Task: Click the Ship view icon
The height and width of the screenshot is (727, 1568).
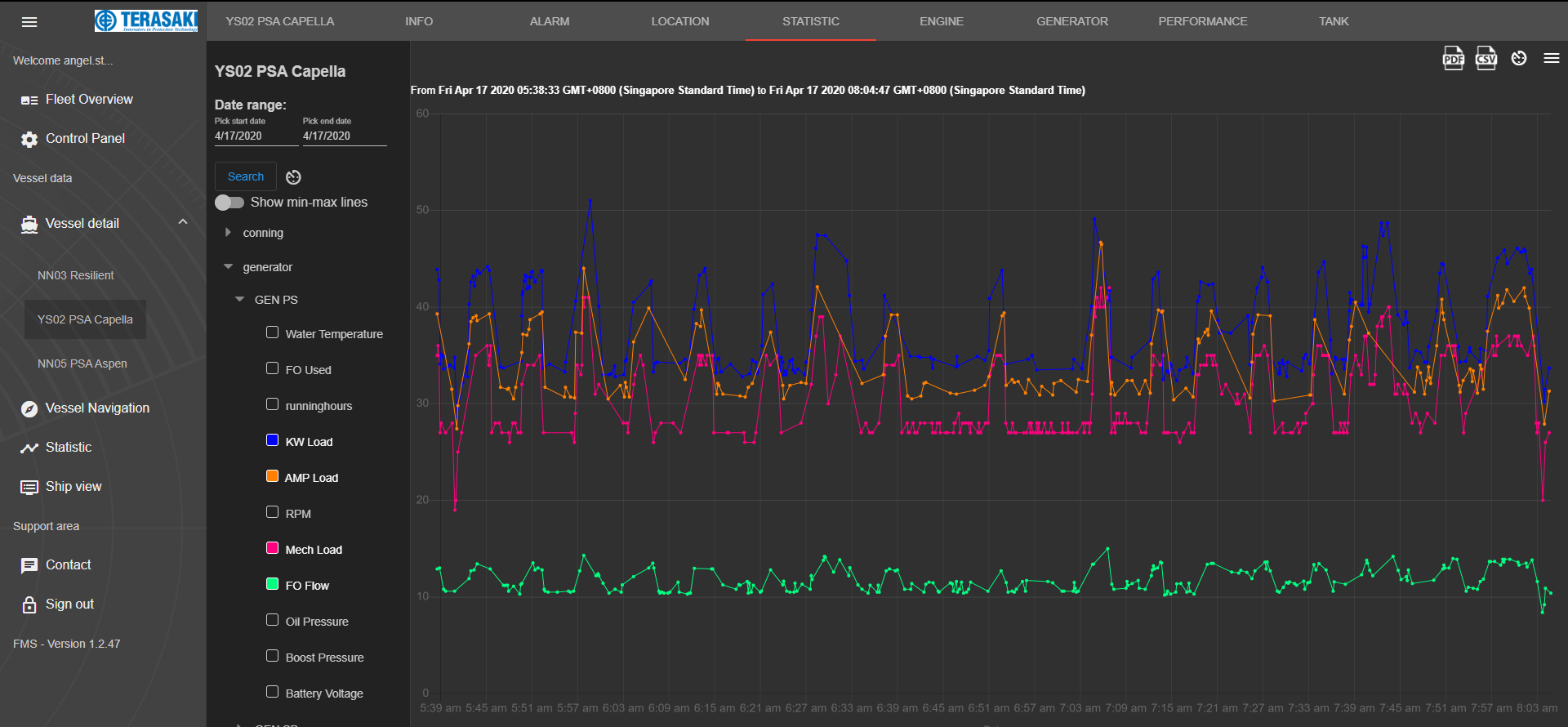Action: pyautogui.click(x=29, y=488)
